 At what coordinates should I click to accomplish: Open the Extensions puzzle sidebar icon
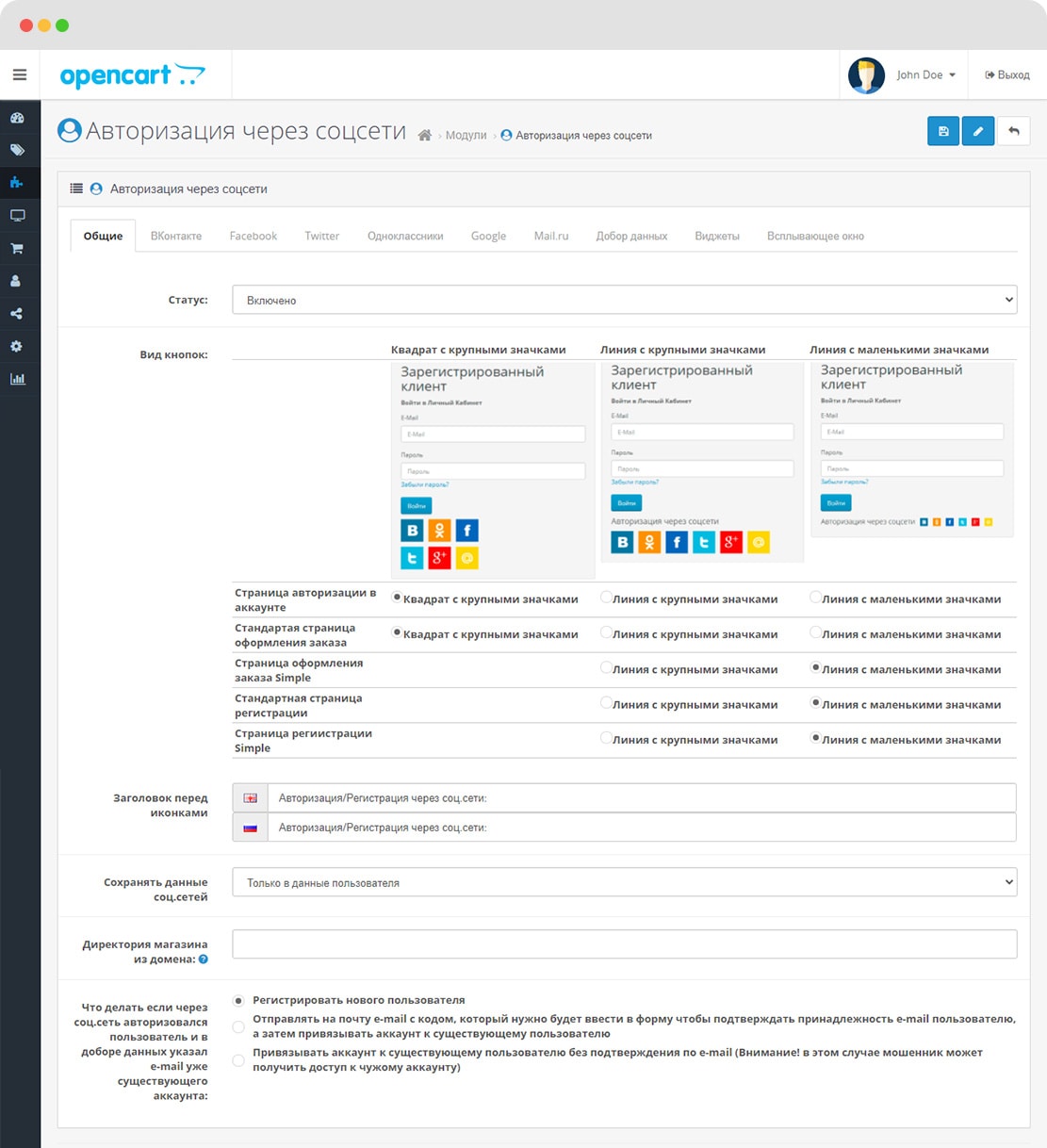[x=17, y=183]
